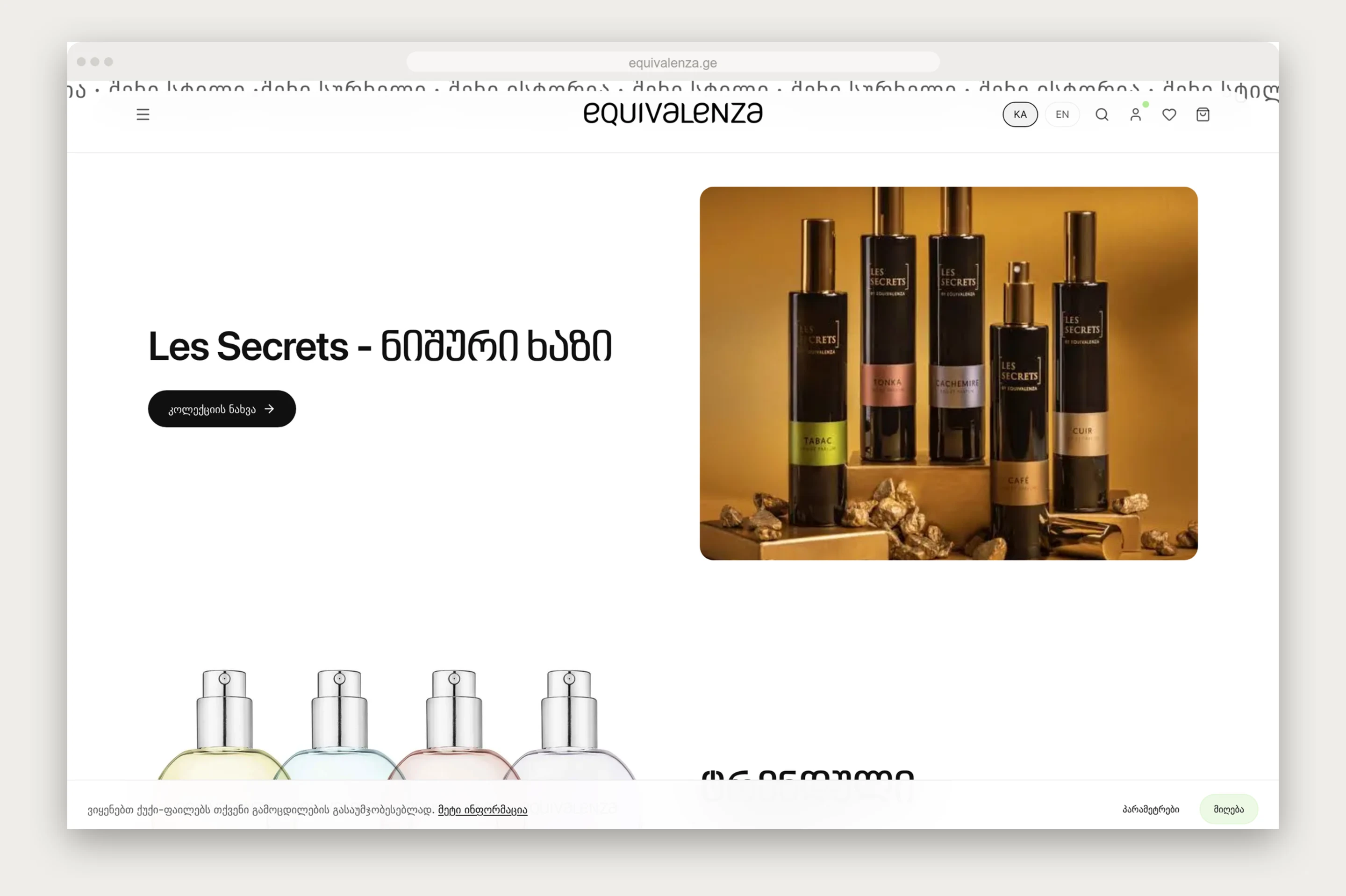This screenshot has height=896, width=1346.
Task: Open the site search magnifier
Action: coord(1102,115)
